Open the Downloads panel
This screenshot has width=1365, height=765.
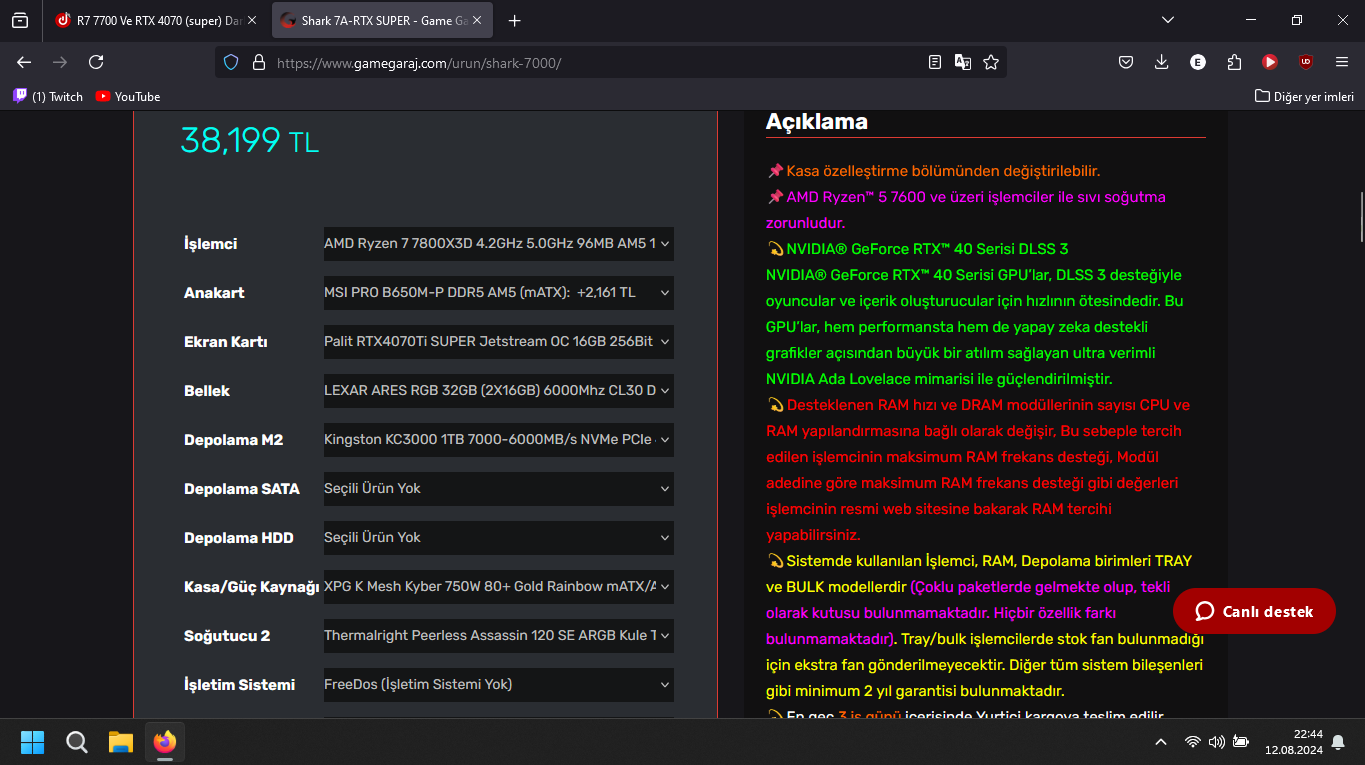tap(1162, 62)
